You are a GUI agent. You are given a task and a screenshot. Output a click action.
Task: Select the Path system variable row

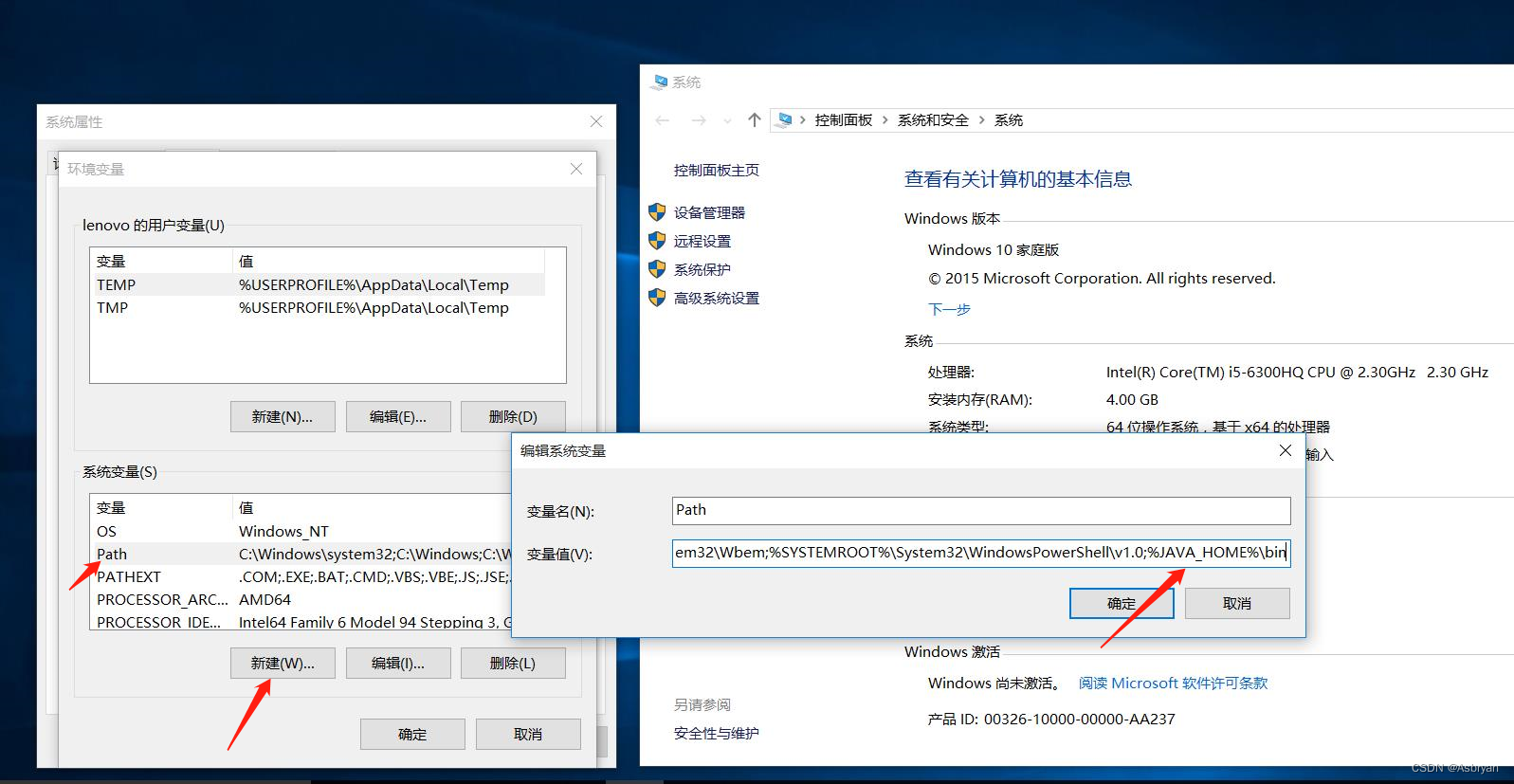[301, 554]
